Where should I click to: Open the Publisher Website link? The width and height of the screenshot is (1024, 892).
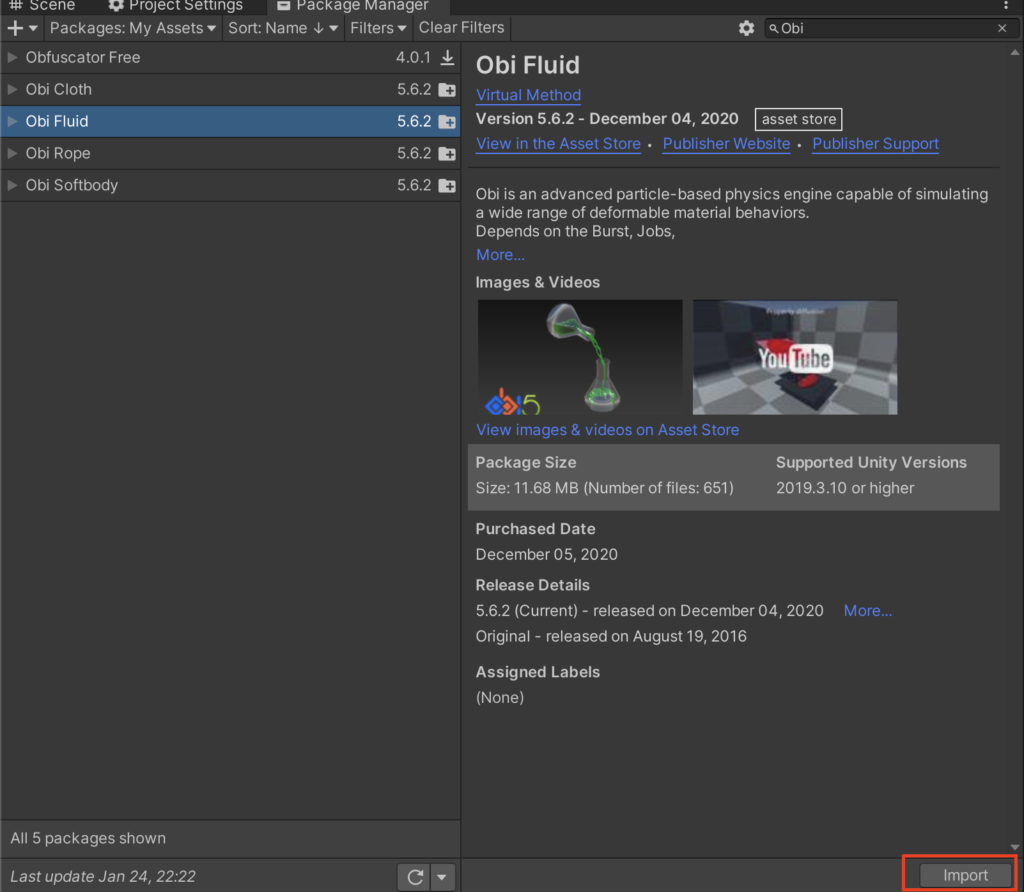pos(726,144)
